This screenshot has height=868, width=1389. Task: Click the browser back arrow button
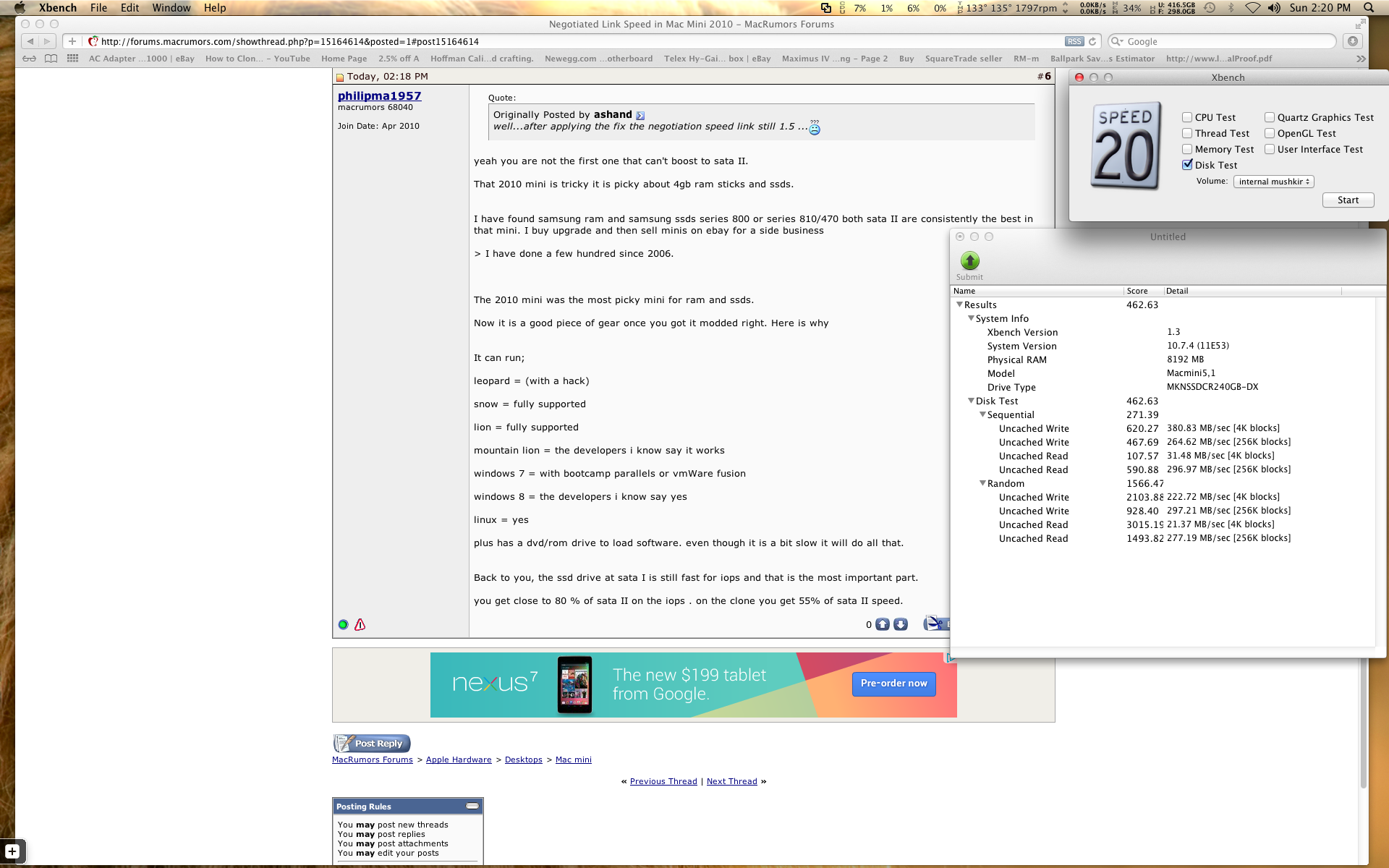tap(30, 41)
